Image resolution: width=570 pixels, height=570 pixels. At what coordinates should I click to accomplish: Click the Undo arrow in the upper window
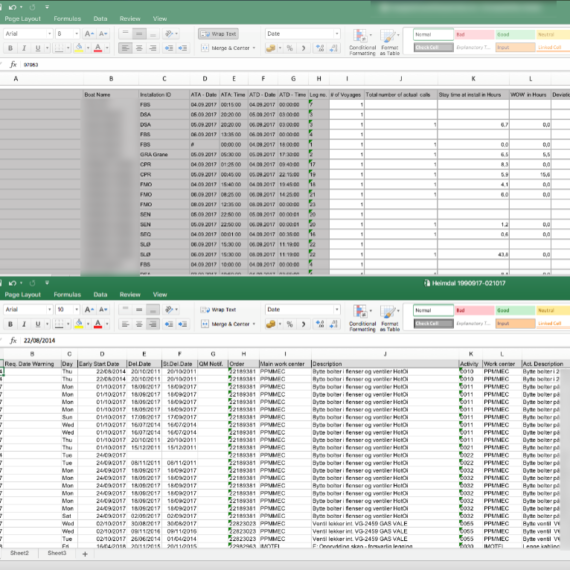[12, 7]
